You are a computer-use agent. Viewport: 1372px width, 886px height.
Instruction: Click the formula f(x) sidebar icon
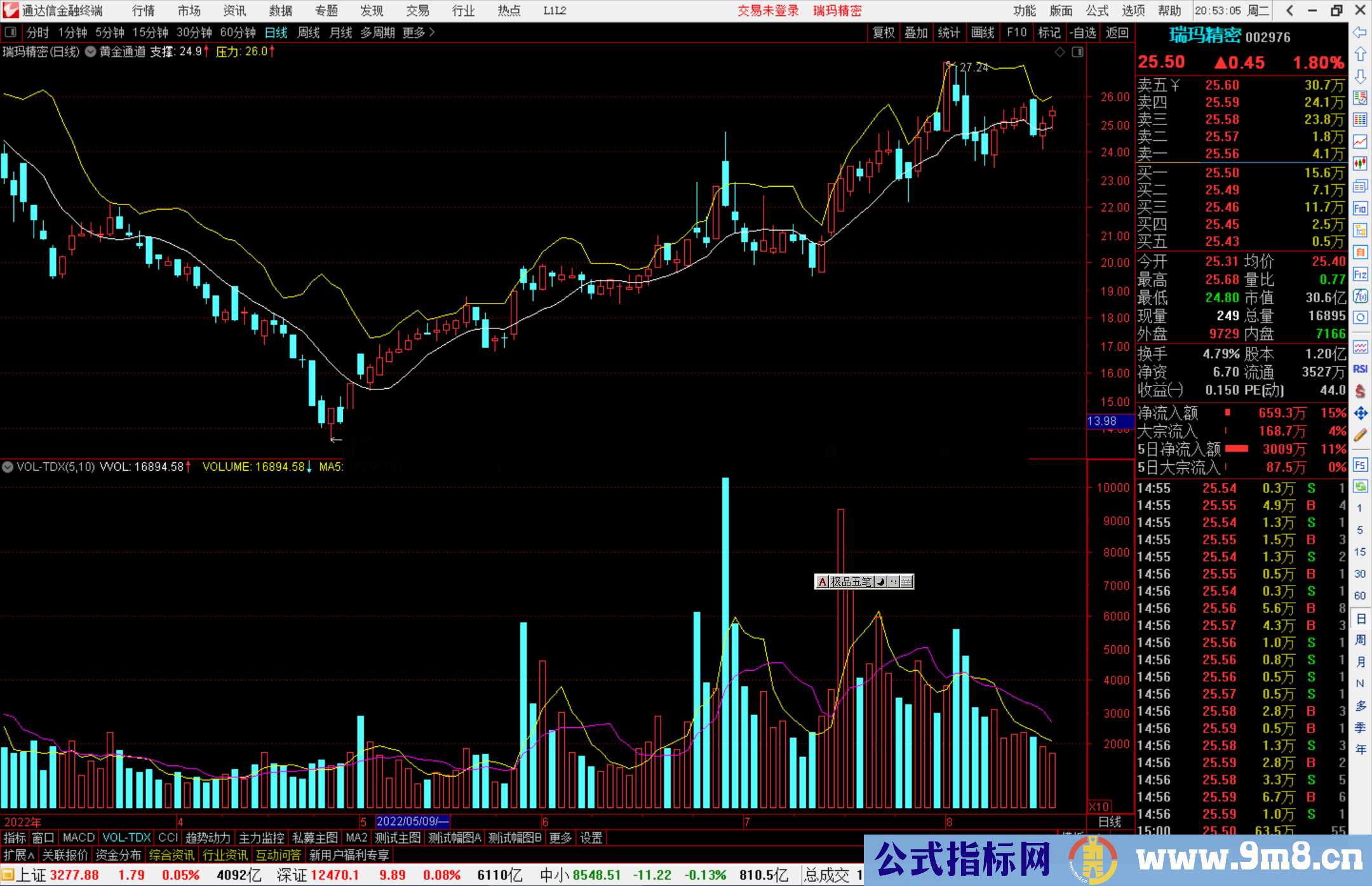(x=1359, y=296)
